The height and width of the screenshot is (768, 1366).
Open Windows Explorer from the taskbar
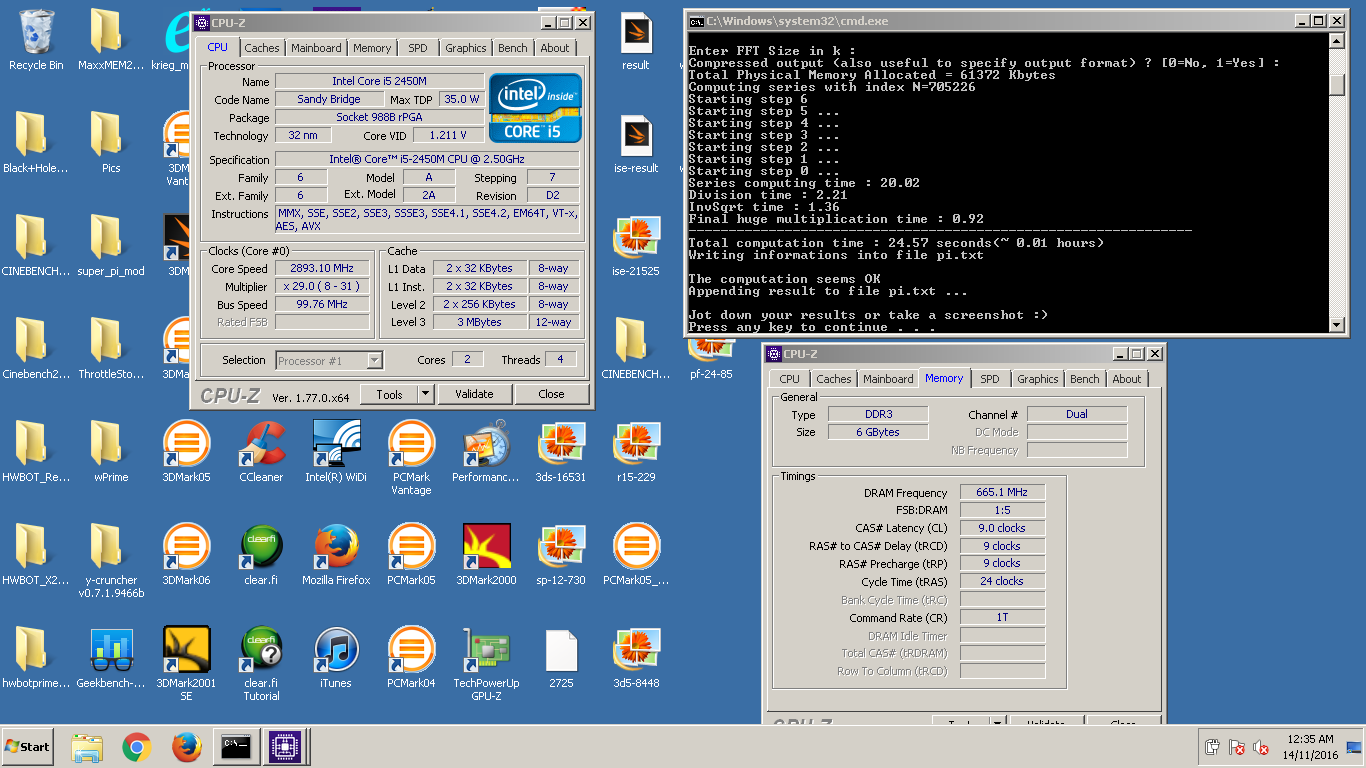[x=87, y=747]
